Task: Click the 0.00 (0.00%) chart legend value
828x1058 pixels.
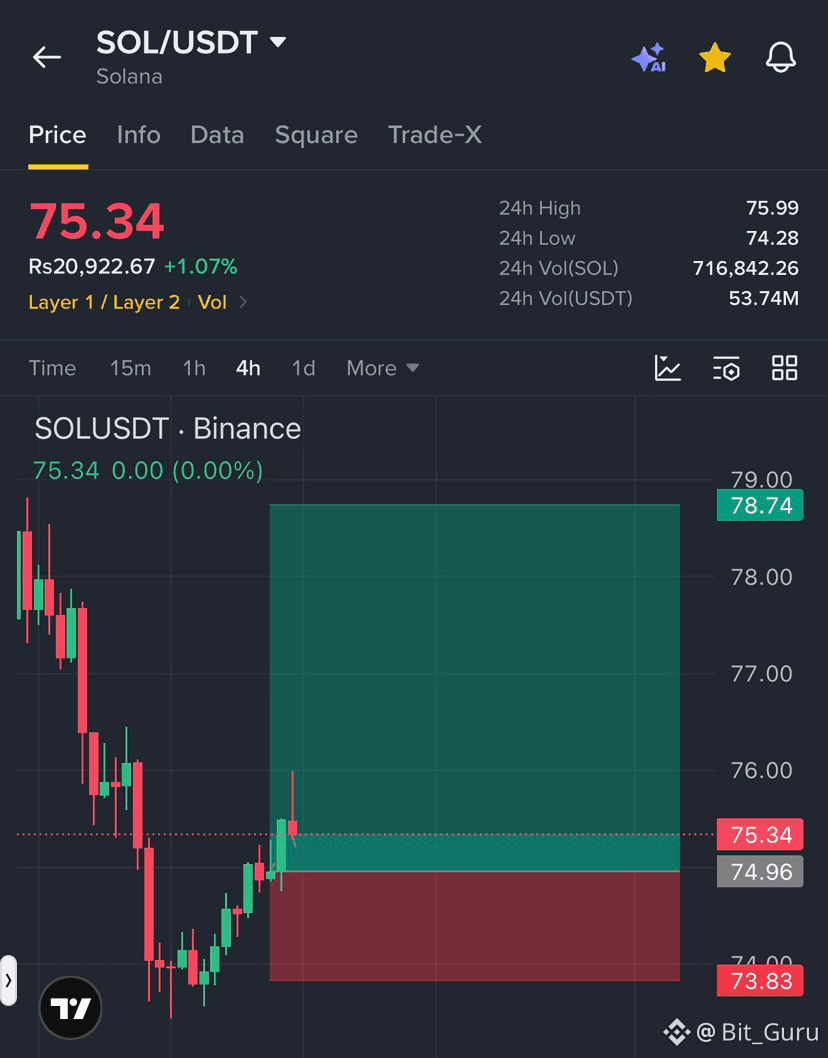Action: point(187,470)
